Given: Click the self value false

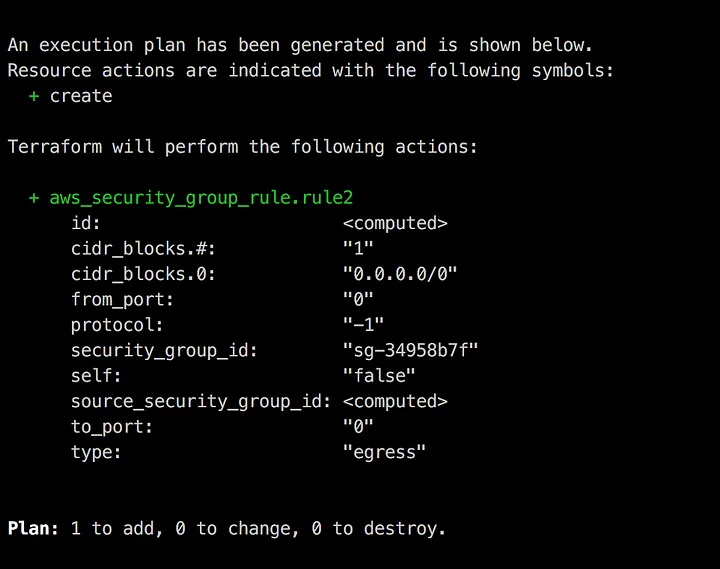Looking at the screenshot, I should point(379,376).
